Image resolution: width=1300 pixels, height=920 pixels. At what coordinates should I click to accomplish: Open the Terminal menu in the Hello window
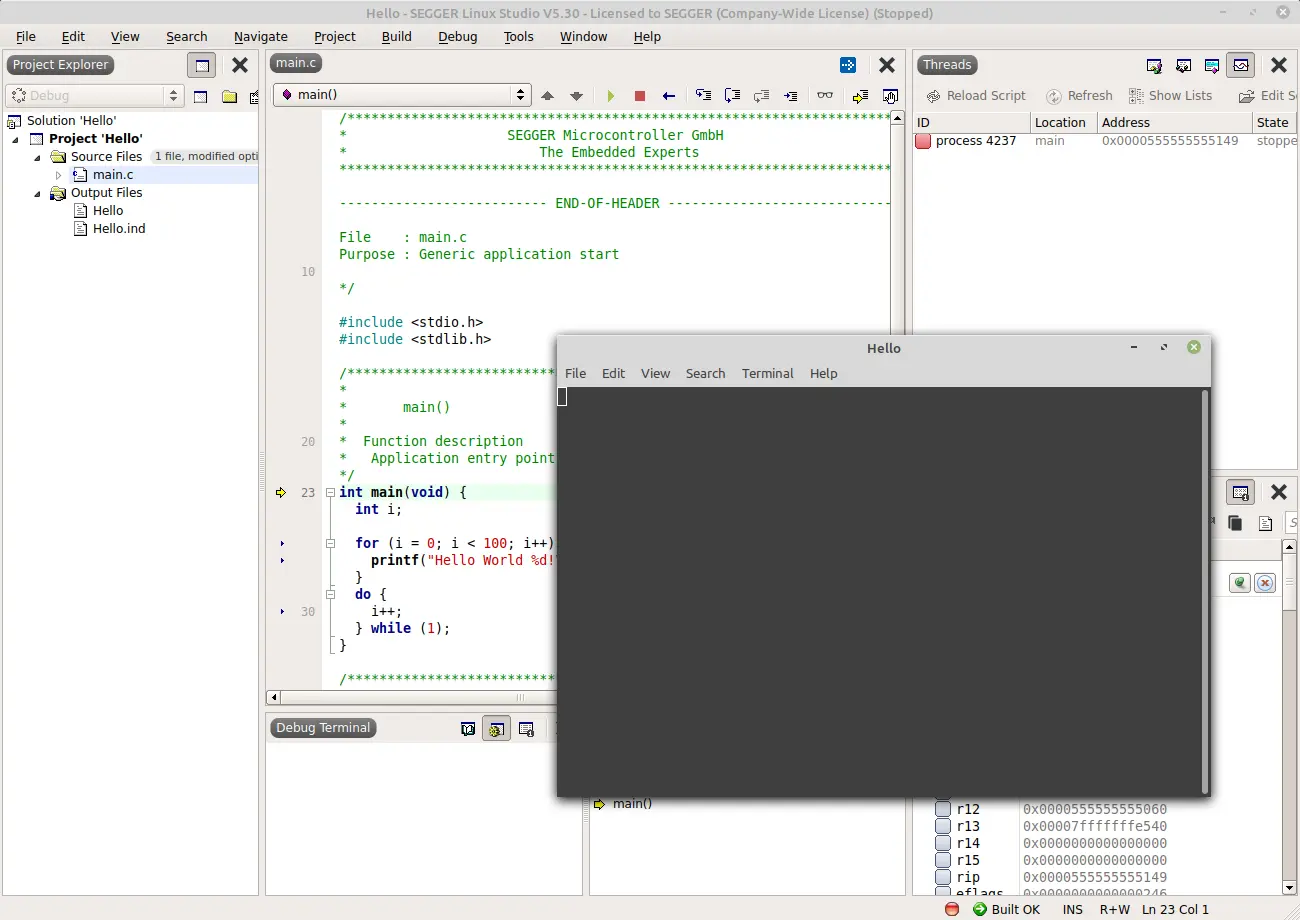pyautogui.click(x=767, y=373)
